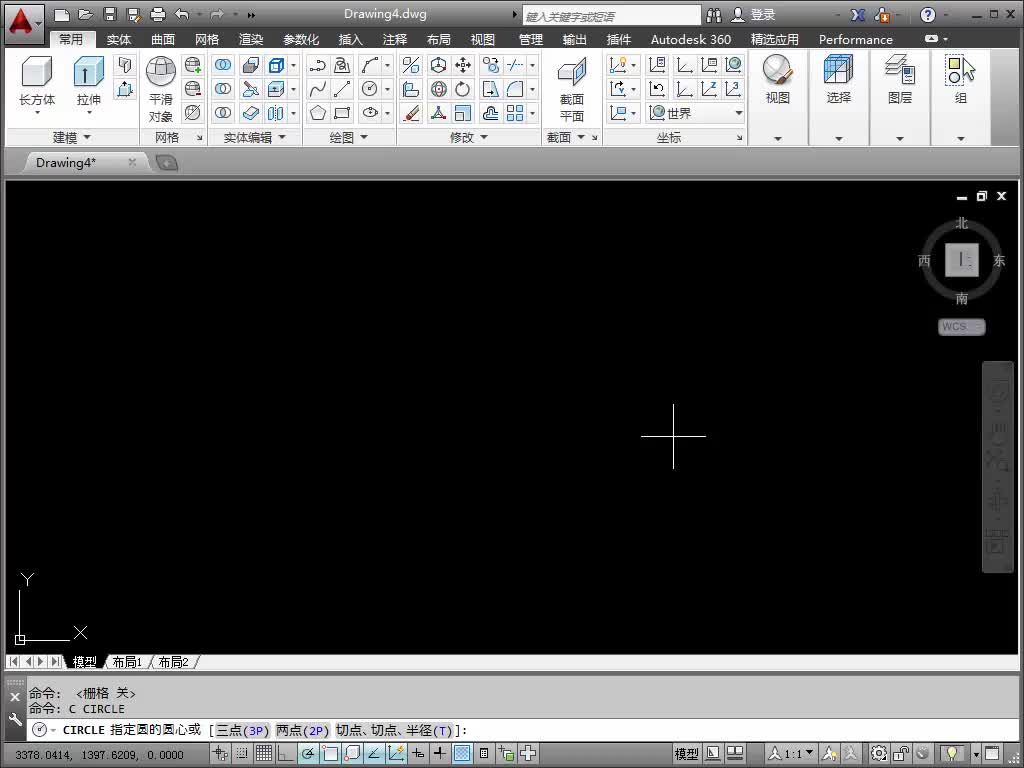Viewport: 1024px width, 768px height.
Task: Click the Selection (选择) panel cube icon
Action: click(x=839, y=71)
